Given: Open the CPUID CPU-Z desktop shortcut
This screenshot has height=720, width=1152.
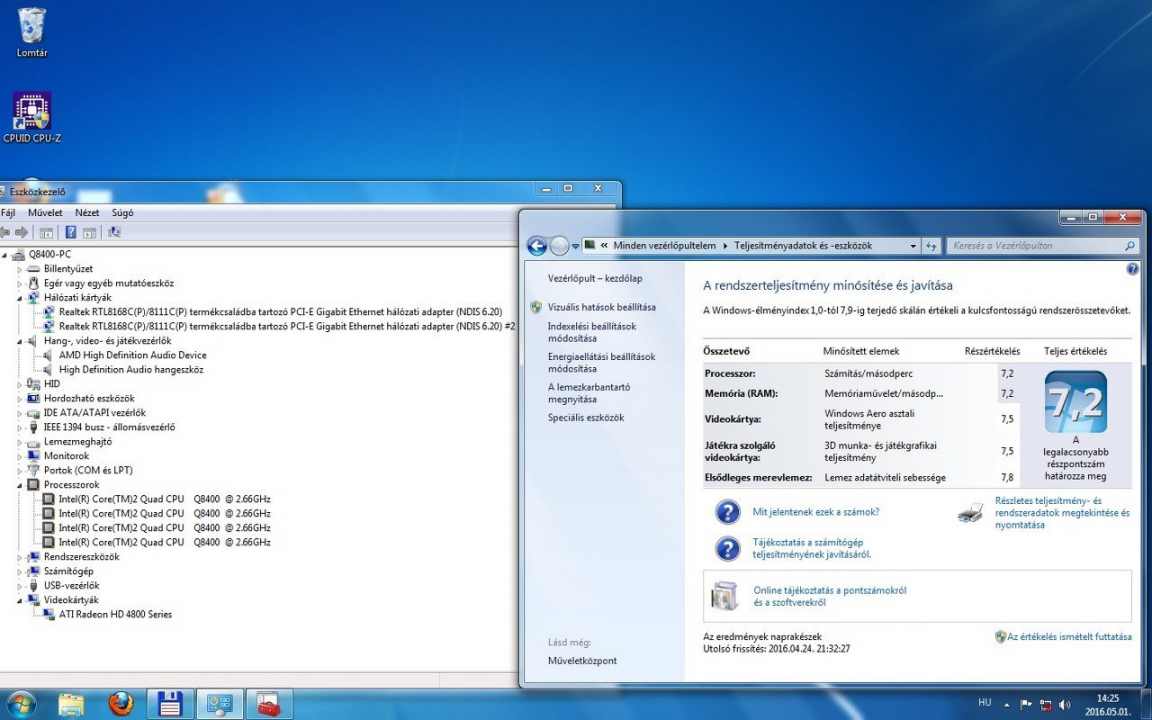Looking at the screenshot, I should tap(32, 118).
